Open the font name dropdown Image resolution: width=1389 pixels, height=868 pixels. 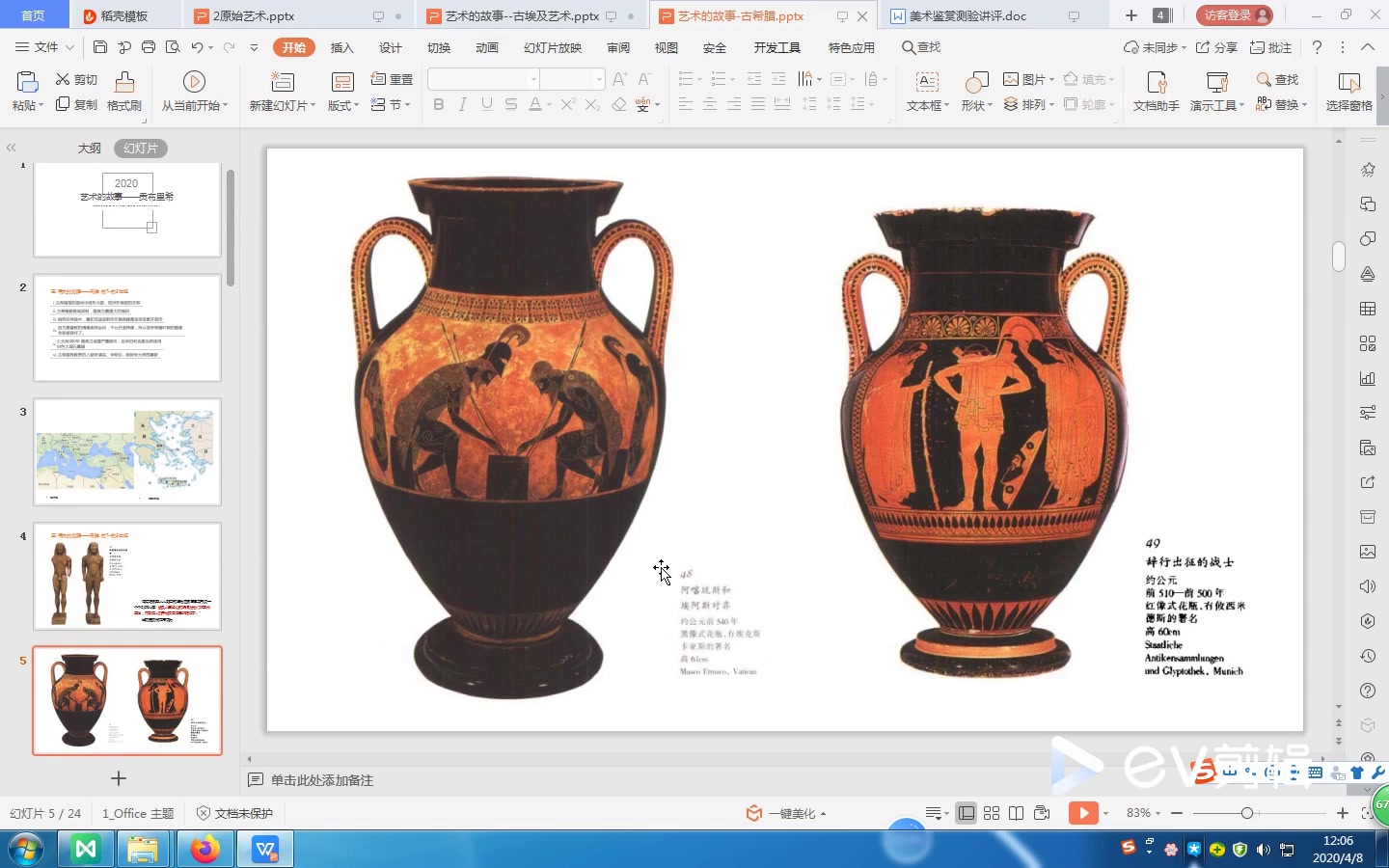tap(533, 79)
